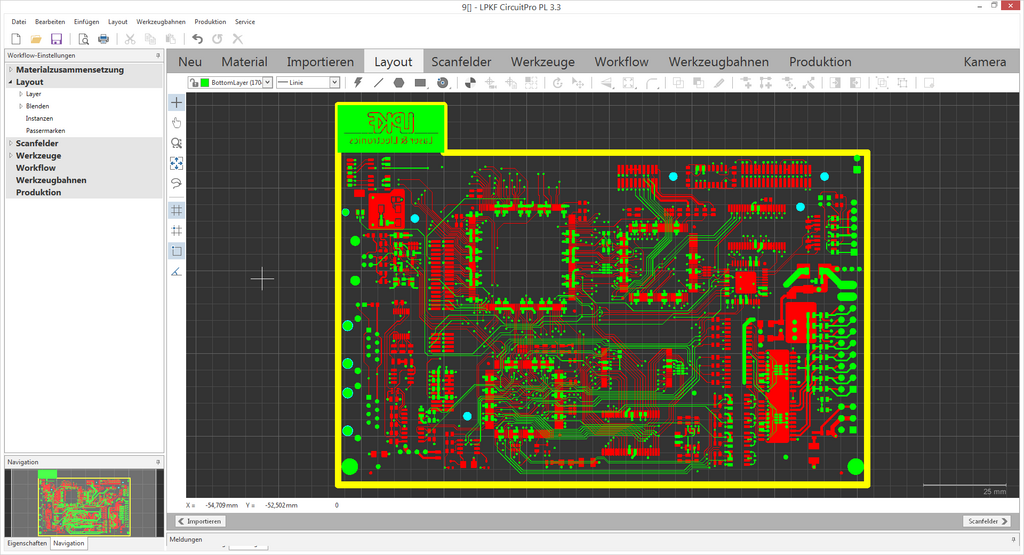Viewport: 1024px width, 555px height.
Task: Open the Linie line style dropdown
Action: pyautogui.click(x=334, y=83)
